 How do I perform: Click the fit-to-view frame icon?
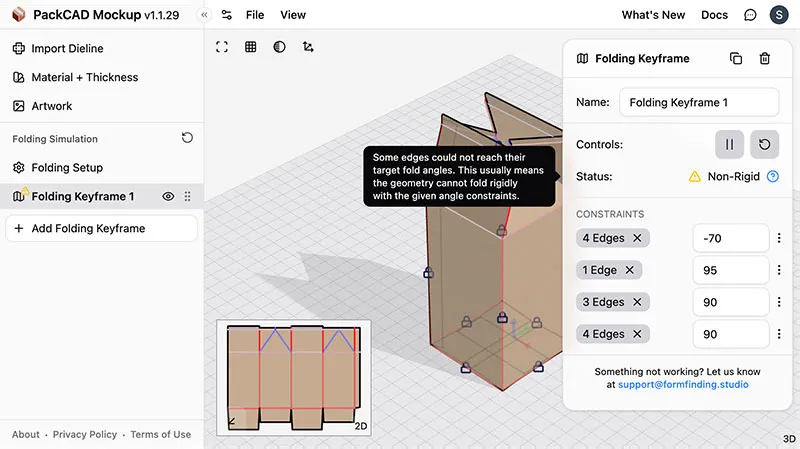pos(222,47)
